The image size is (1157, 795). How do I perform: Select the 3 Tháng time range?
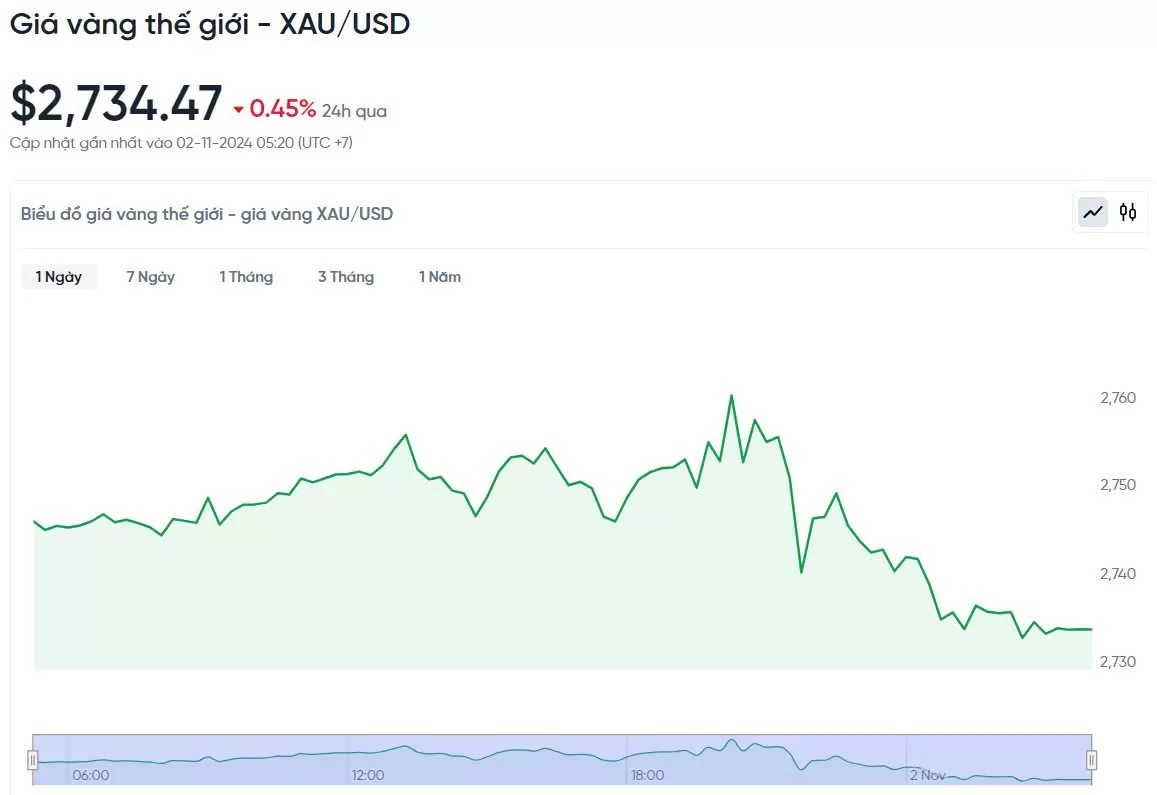(x=346, y=277)
